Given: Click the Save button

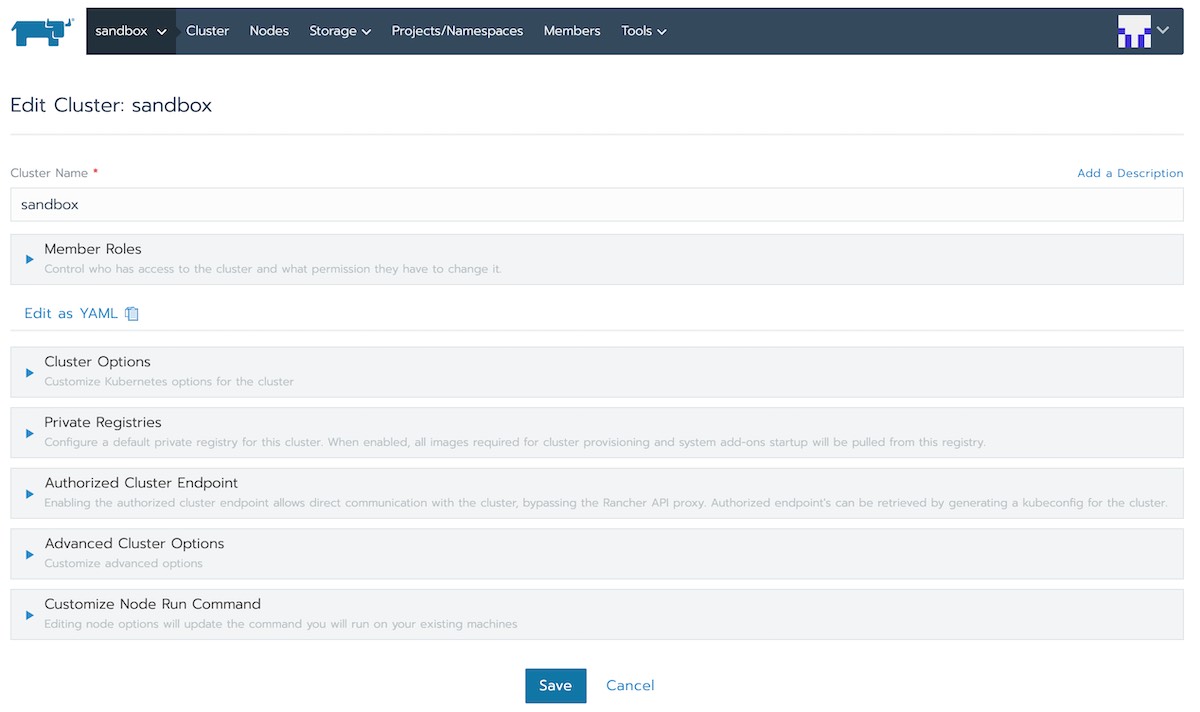Looking at the screenshot, I should tap(555, 686).
